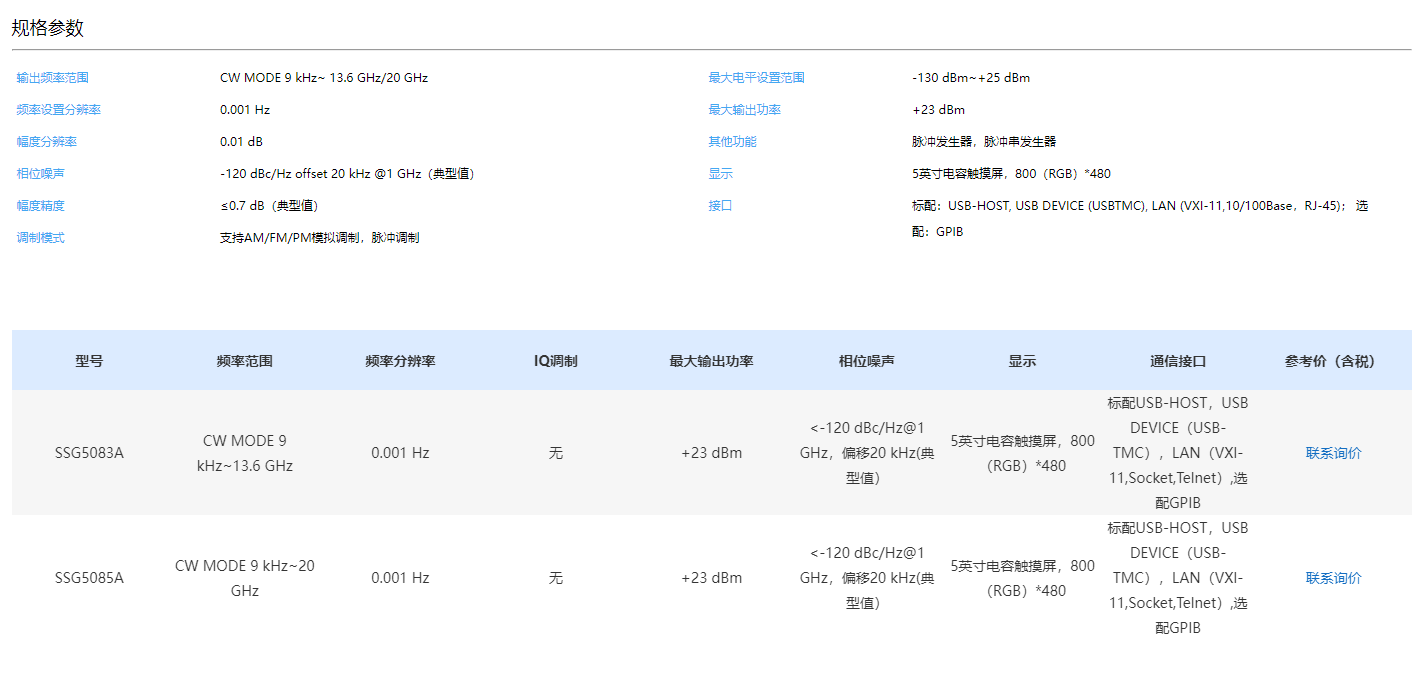The height and width of the screenshot is (678, 1419).
Task: Click the value CW MODE 9 kHz~ 13.6 GHz/20 GHz
Action: coord(324,78)
